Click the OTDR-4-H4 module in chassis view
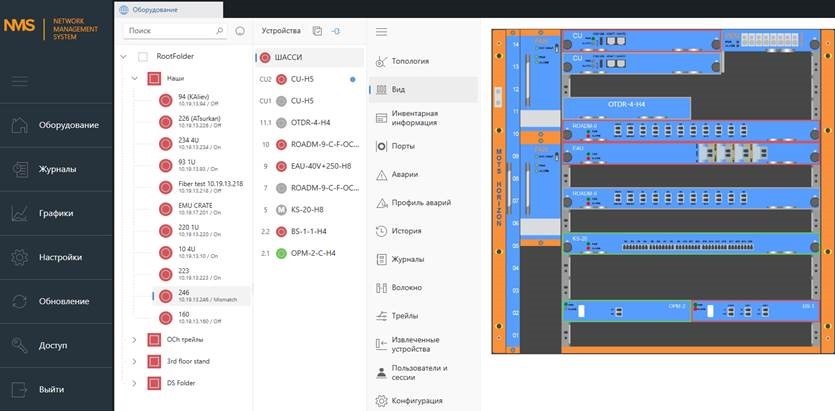The width and height of the screenshot is (835, 411). pyautogui.click(x=626, y=104)
